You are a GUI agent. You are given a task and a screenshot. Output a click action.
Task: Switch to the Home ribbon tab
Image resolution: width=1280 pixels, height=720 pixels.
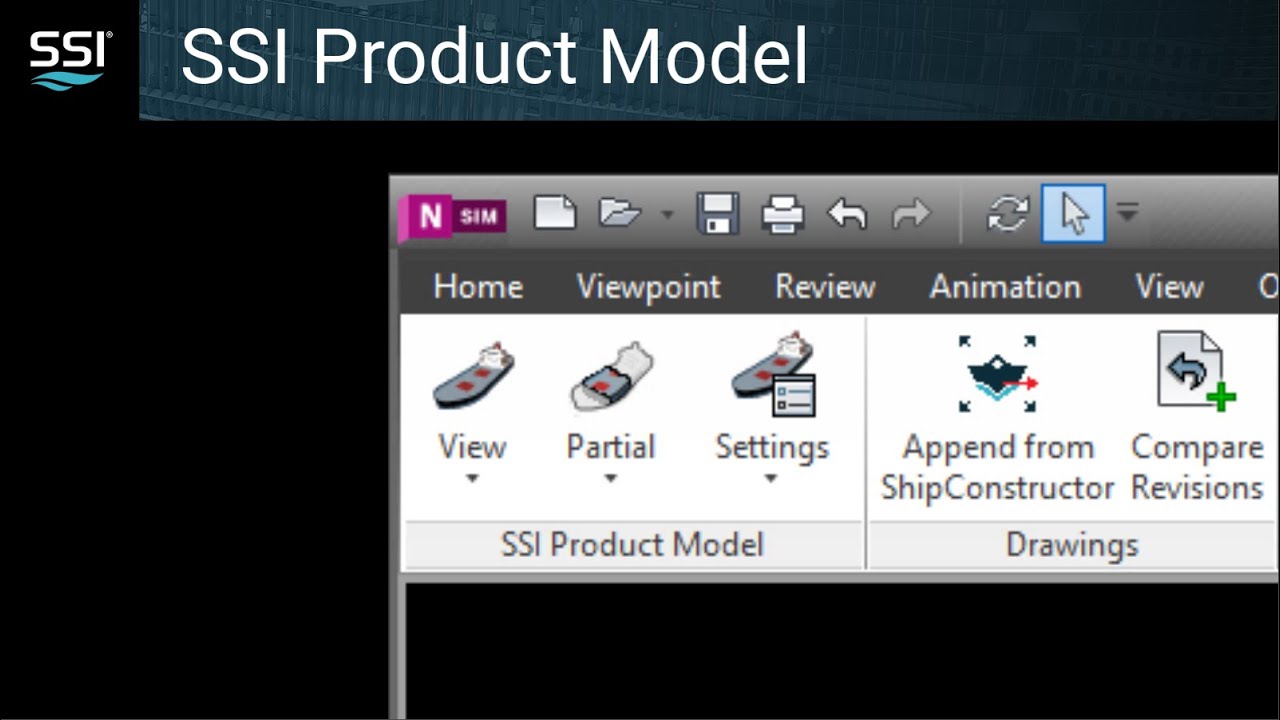click(x=478, y=287)
